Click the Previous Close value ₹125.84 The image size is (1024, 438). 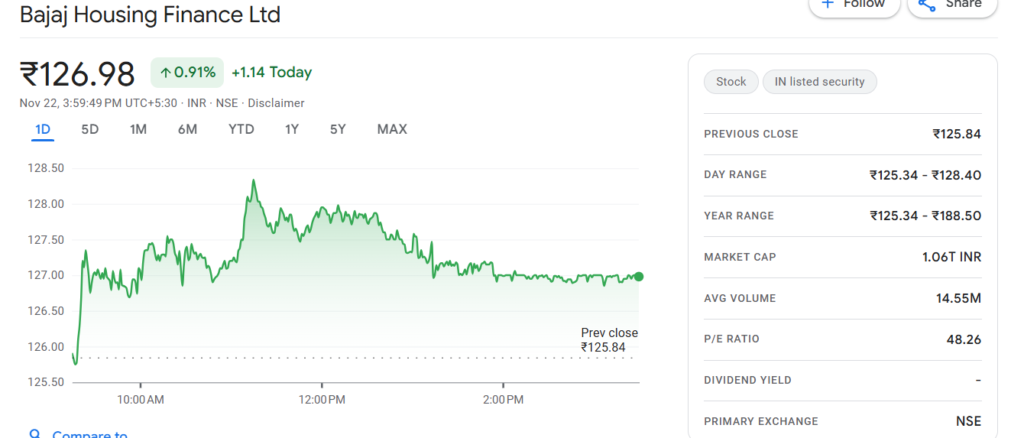(957, 134)
